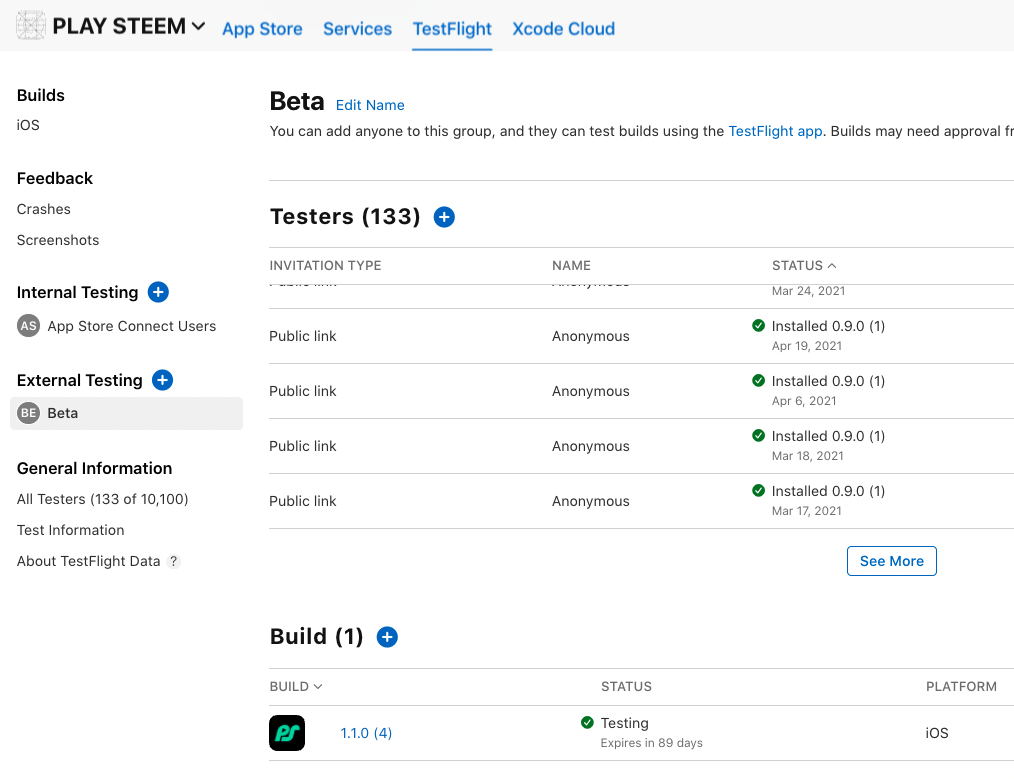
Task: Click the PLAY STEEM app icon
Action: pos(30,26)
